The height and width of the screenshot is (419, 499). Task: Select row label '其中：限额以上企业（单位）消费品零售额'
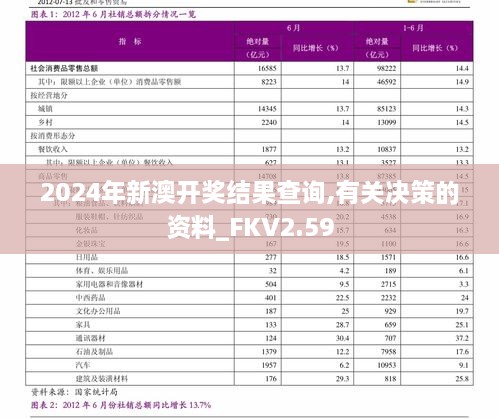click(x=109, y=82)
